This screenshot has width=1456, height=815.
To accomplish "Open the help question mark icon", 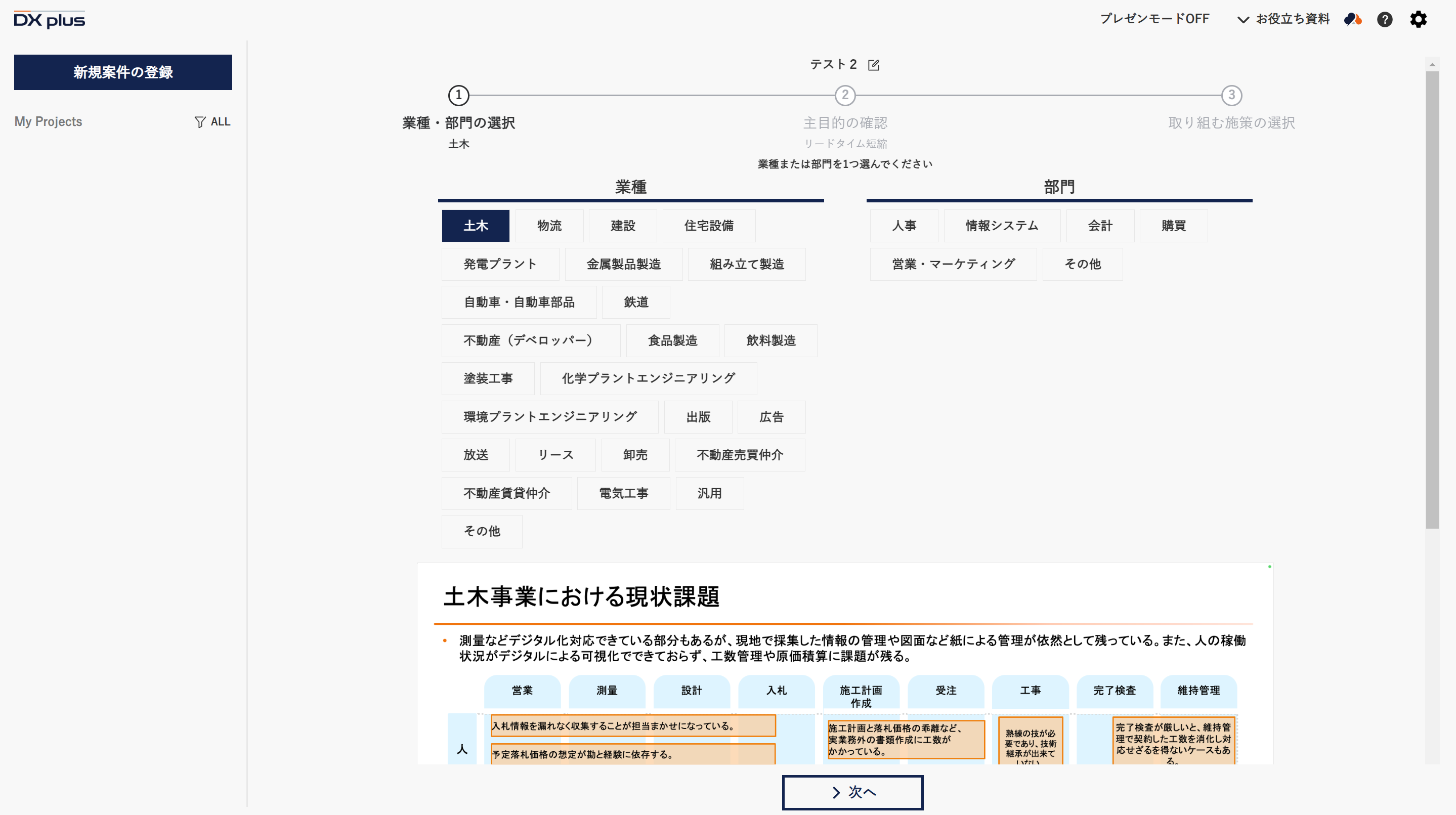I will (1384, 19).
